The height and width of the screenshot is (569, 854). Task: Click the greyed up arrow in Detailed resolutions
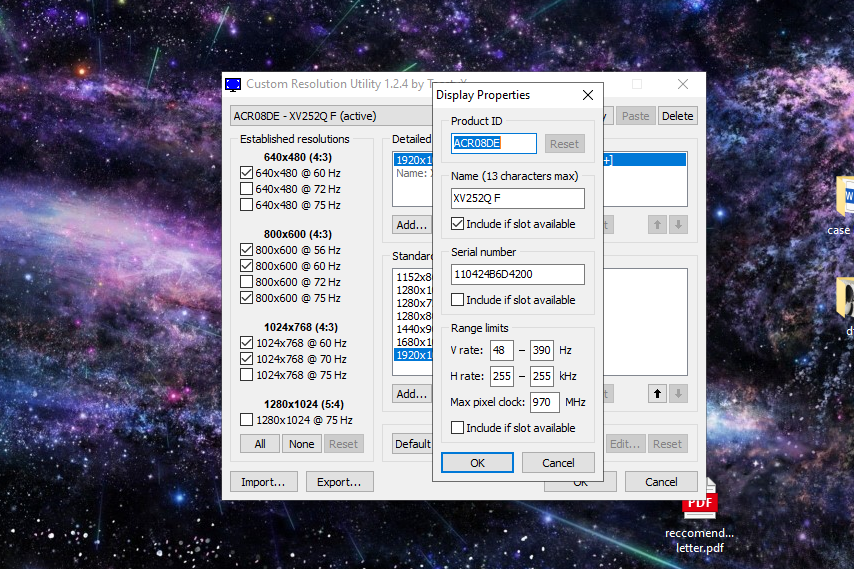tap(657, 225)
